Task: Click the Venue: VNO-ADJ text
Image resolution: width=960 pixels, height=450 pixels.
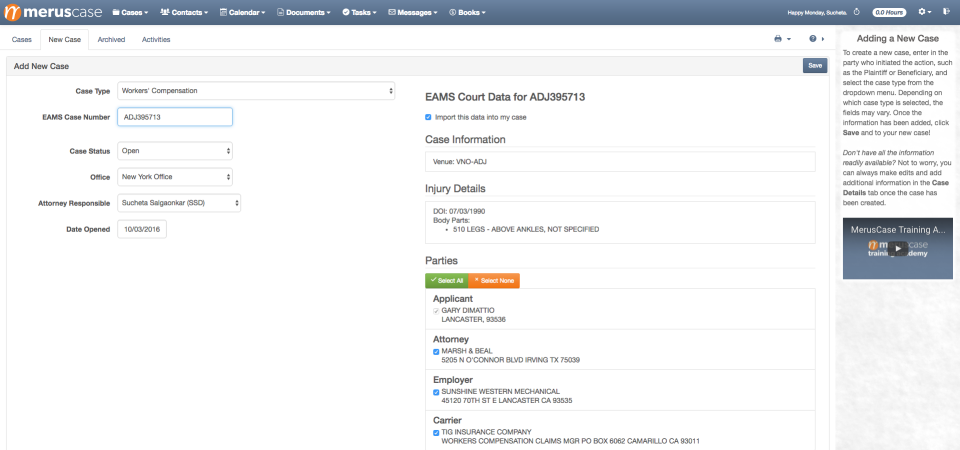Action: (459, 162)
